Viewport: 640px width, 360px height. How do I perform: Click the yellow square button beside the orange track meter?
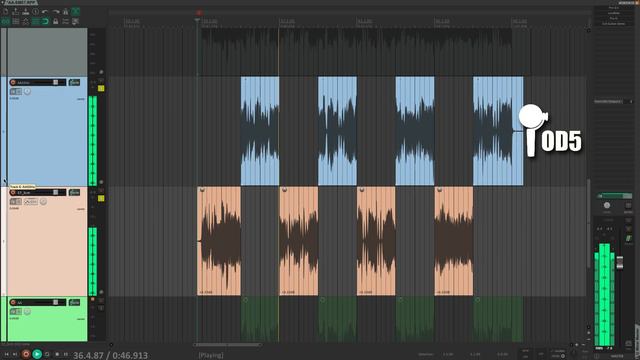(x=101, y=198)
